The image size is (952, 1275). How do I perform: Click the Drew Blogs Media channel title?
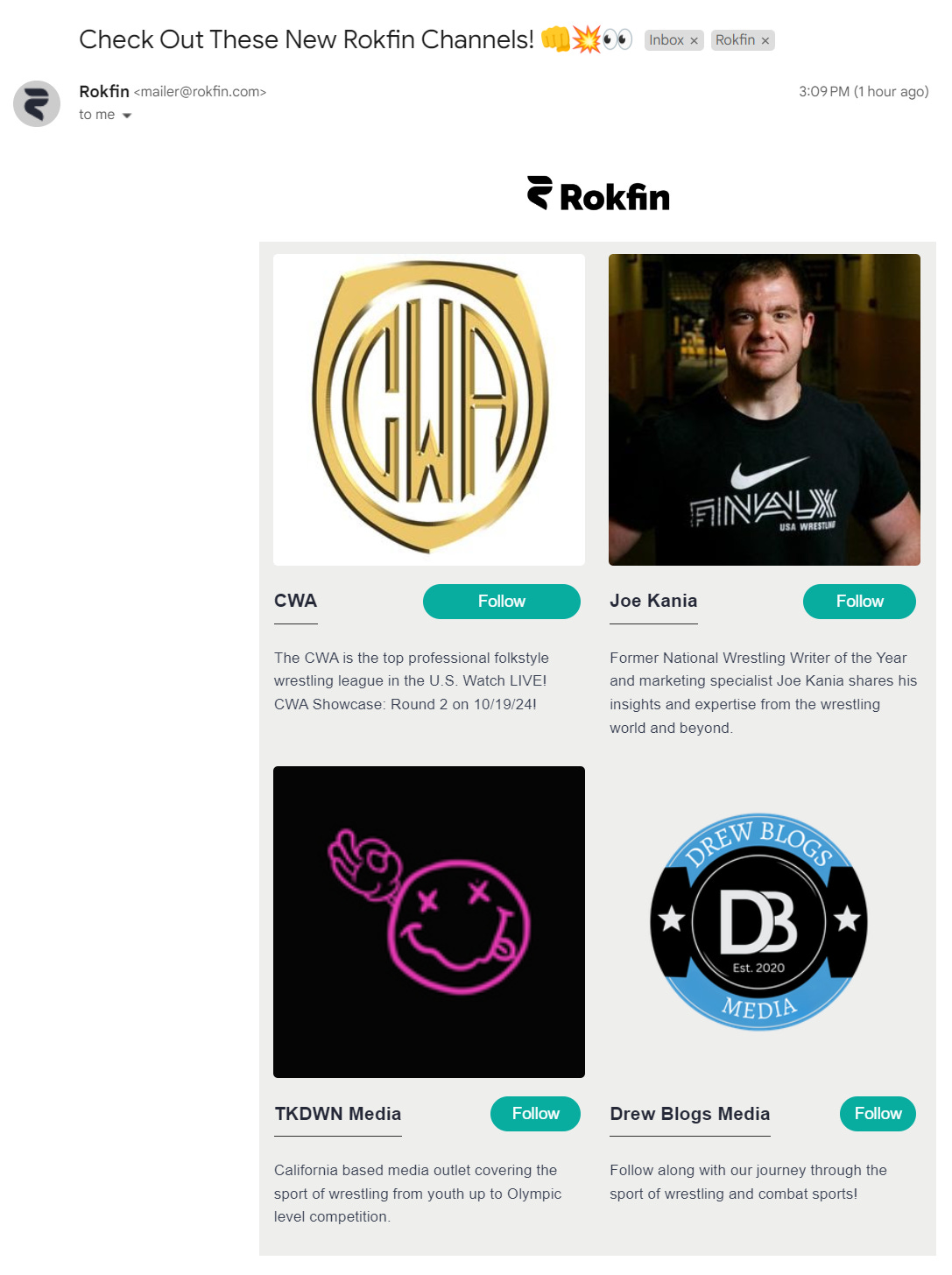(x=690, y=1114)
